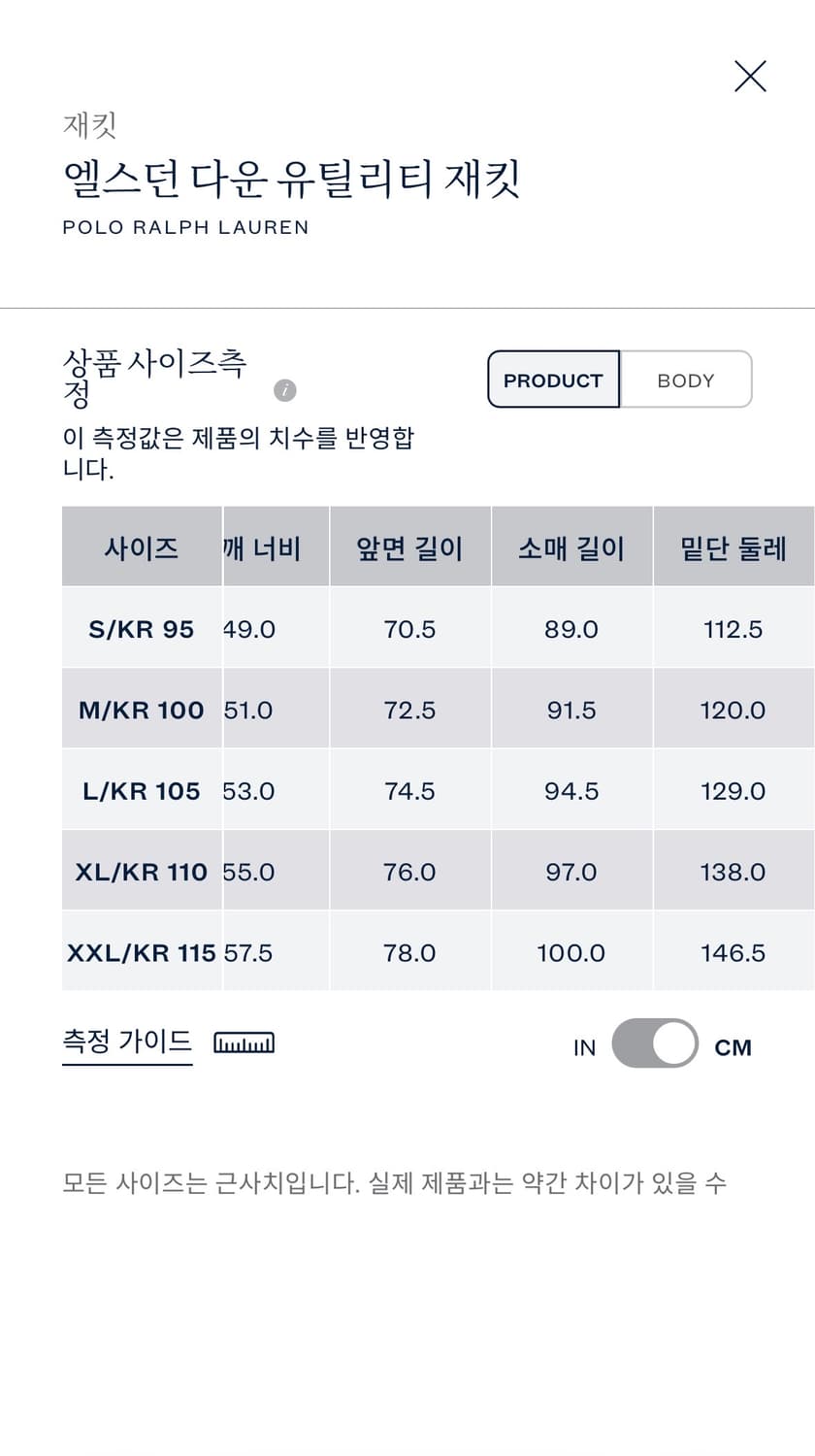This screenshot has height=1456, width=815.
Task: Click the 소매 길이 column header
Action: (571, 546)
